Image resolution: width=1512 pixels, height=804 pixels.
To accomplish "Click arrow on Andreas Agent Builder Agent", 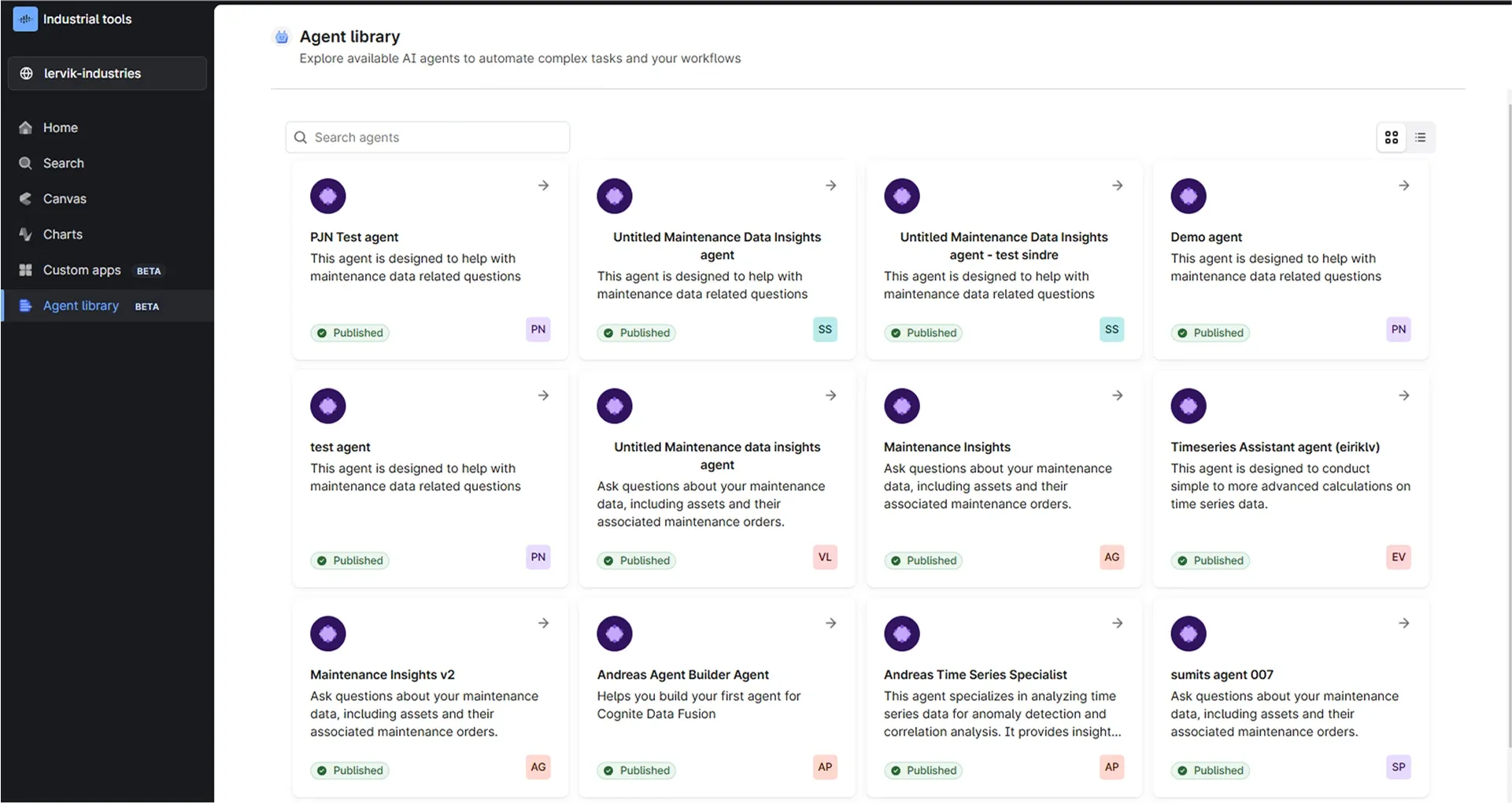I will click(x=830, y=623).
